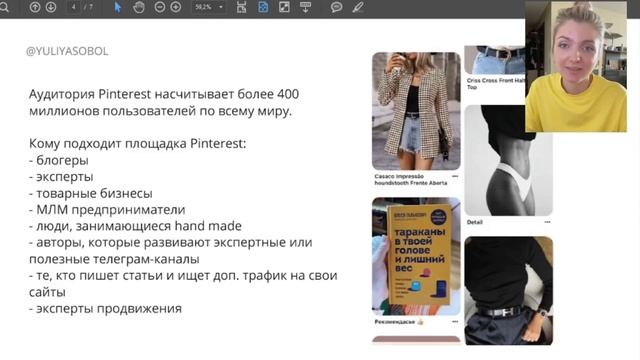Go to the next page with the down arrow
Screen dimensions: 640x360
51,7
